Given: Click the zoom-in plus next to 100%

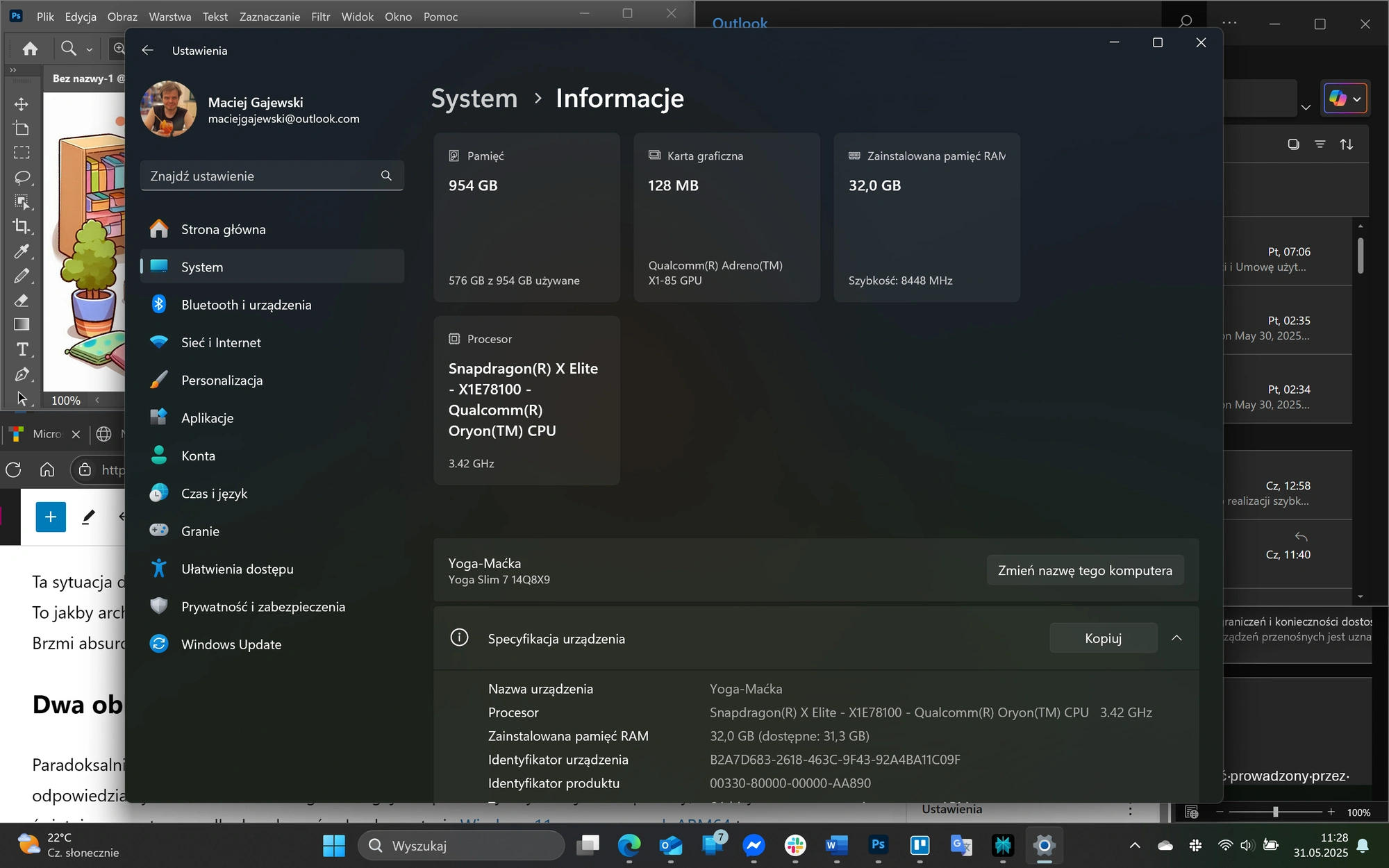Looking at the screenshot, I should (1331, 812).
